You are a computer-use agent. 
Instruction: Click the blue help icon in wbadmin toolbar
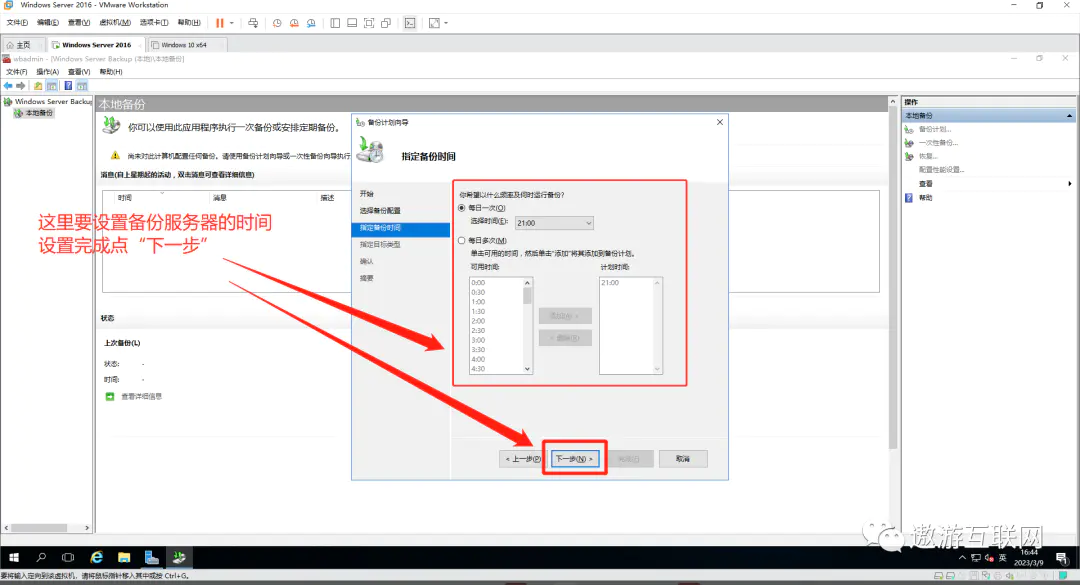point(68,86)
